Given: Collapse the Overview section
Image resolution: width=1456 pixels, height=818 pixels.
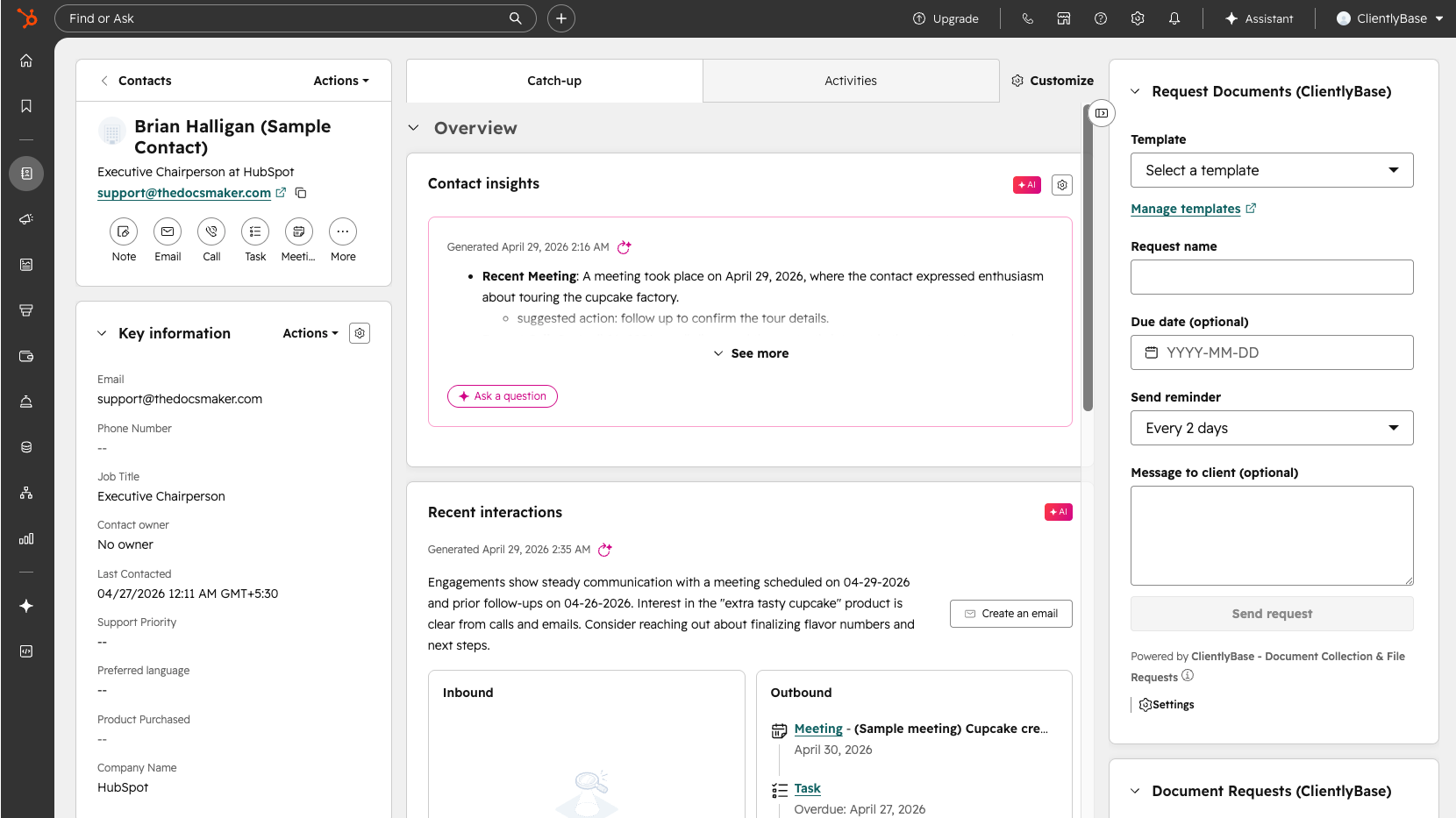Looking at the screenshot, I should click(x=414, y=128).
